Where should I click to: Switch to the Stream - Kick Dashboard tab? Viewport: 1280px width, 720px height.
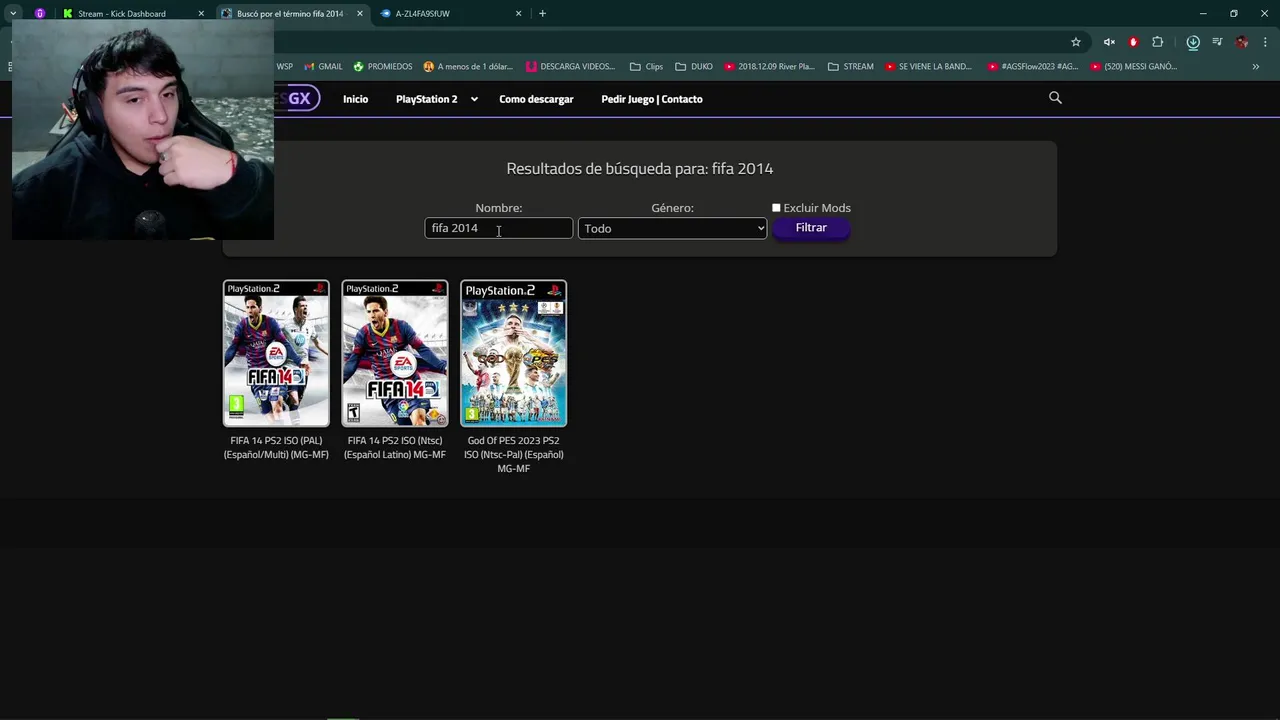(122, 14)
